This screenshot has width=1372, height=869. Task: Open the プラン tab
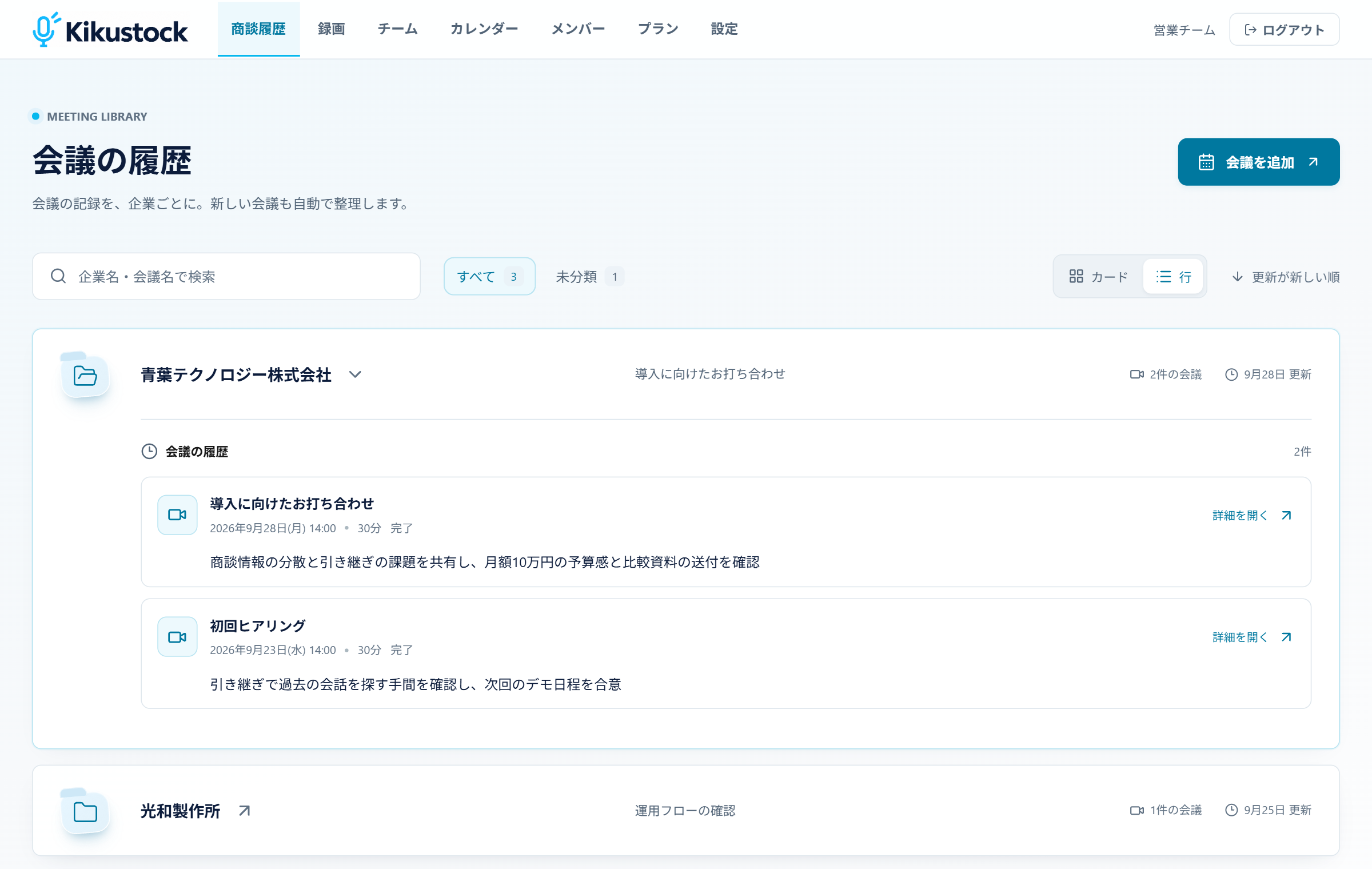coord(658,29)
